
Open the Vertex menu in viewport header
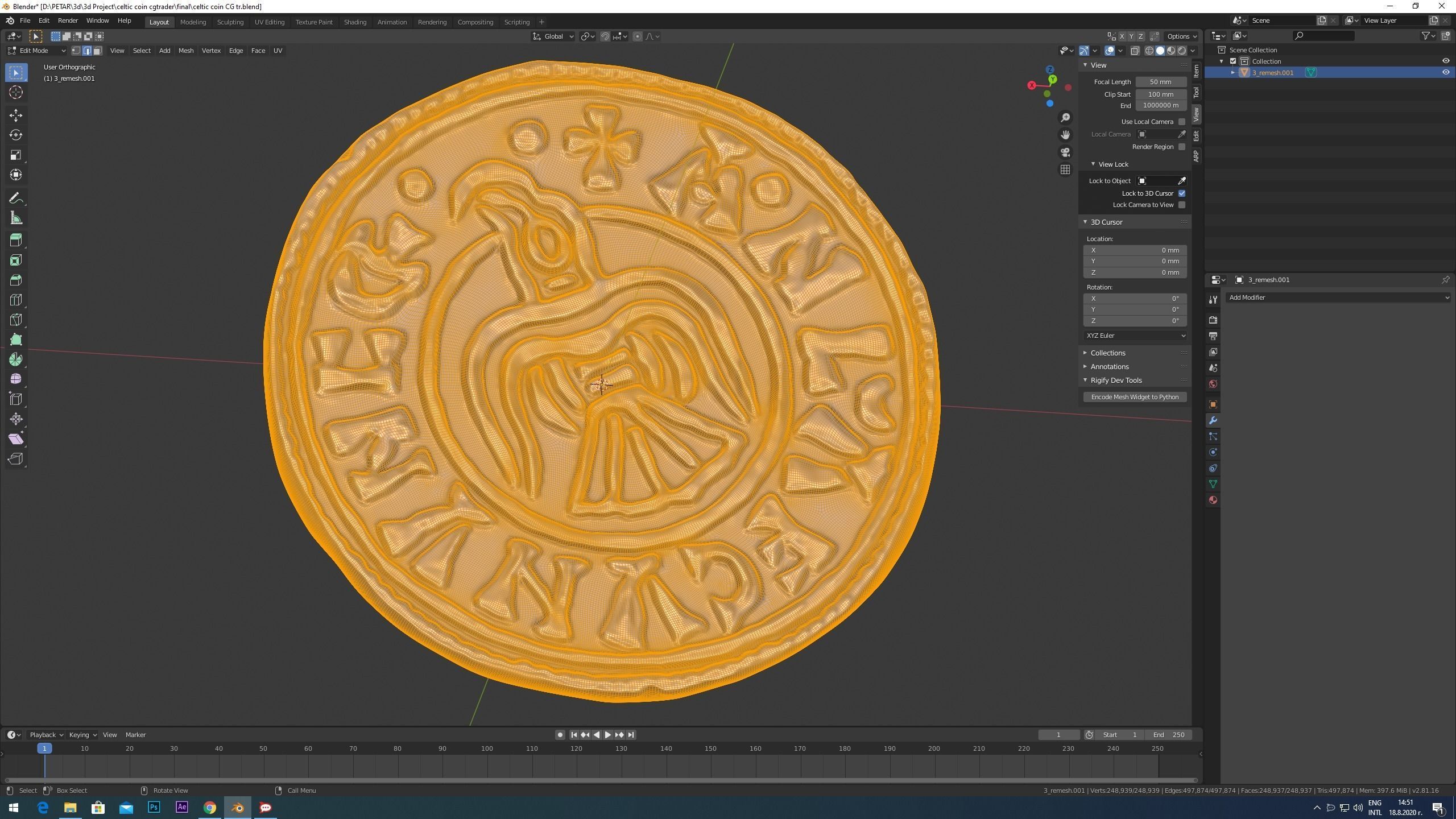tap(211, 51)
